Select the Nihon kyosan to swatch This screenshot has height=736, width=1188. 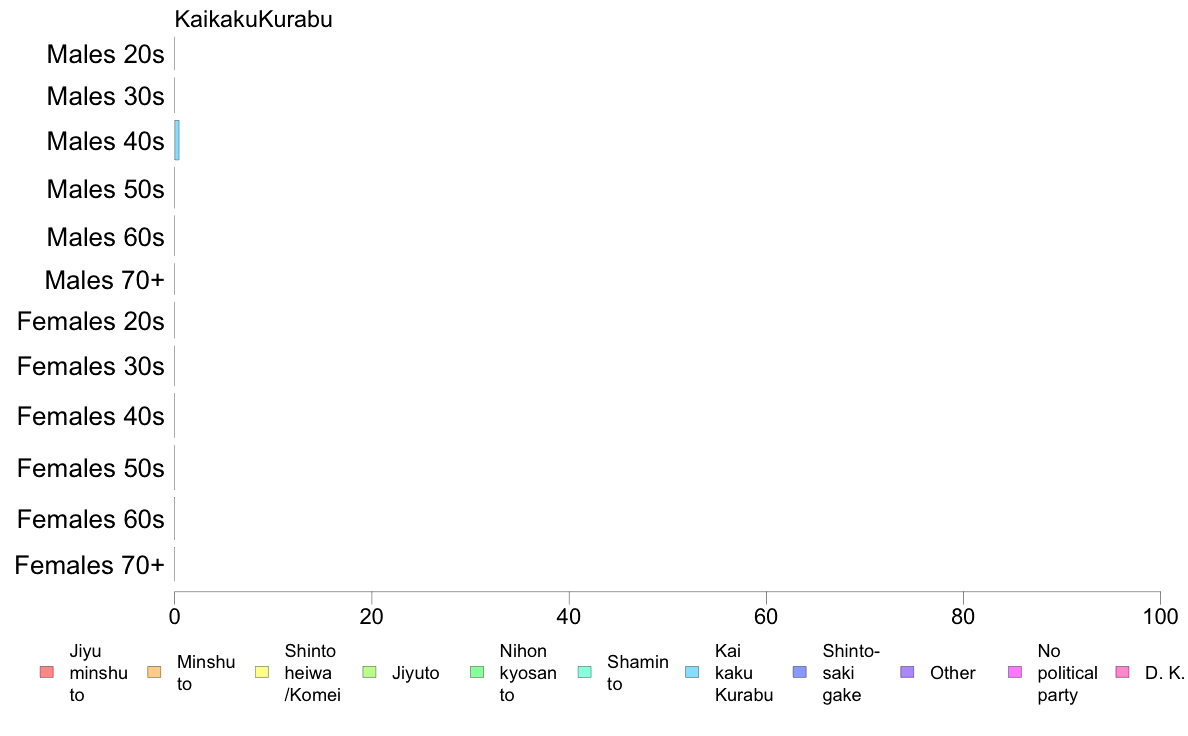pyautogui.click(x=477, y=672)
